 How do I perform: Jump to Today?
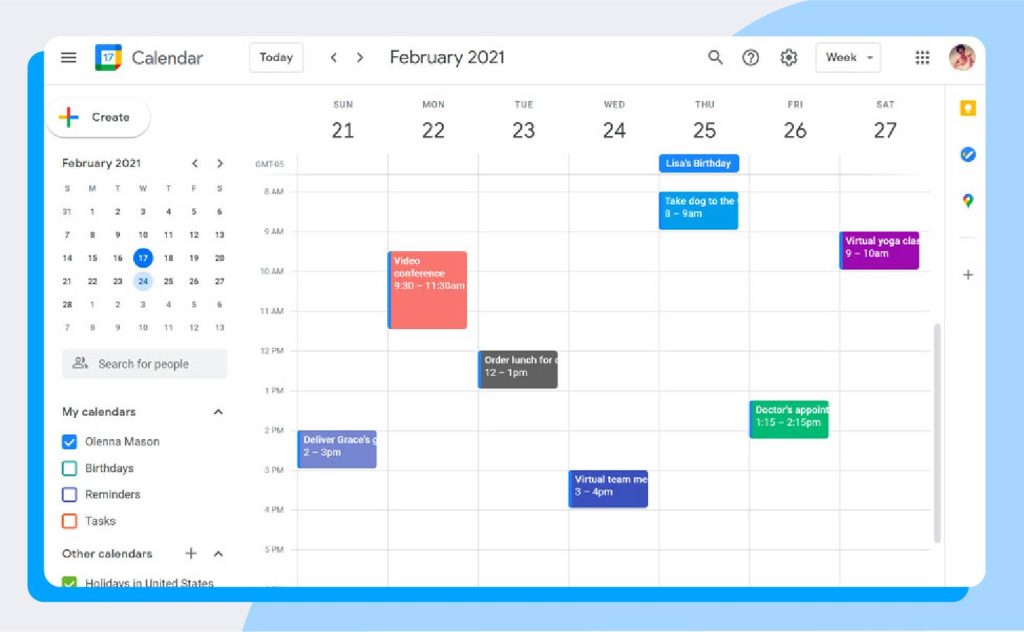pyautogui.click(x=275, y=57)
